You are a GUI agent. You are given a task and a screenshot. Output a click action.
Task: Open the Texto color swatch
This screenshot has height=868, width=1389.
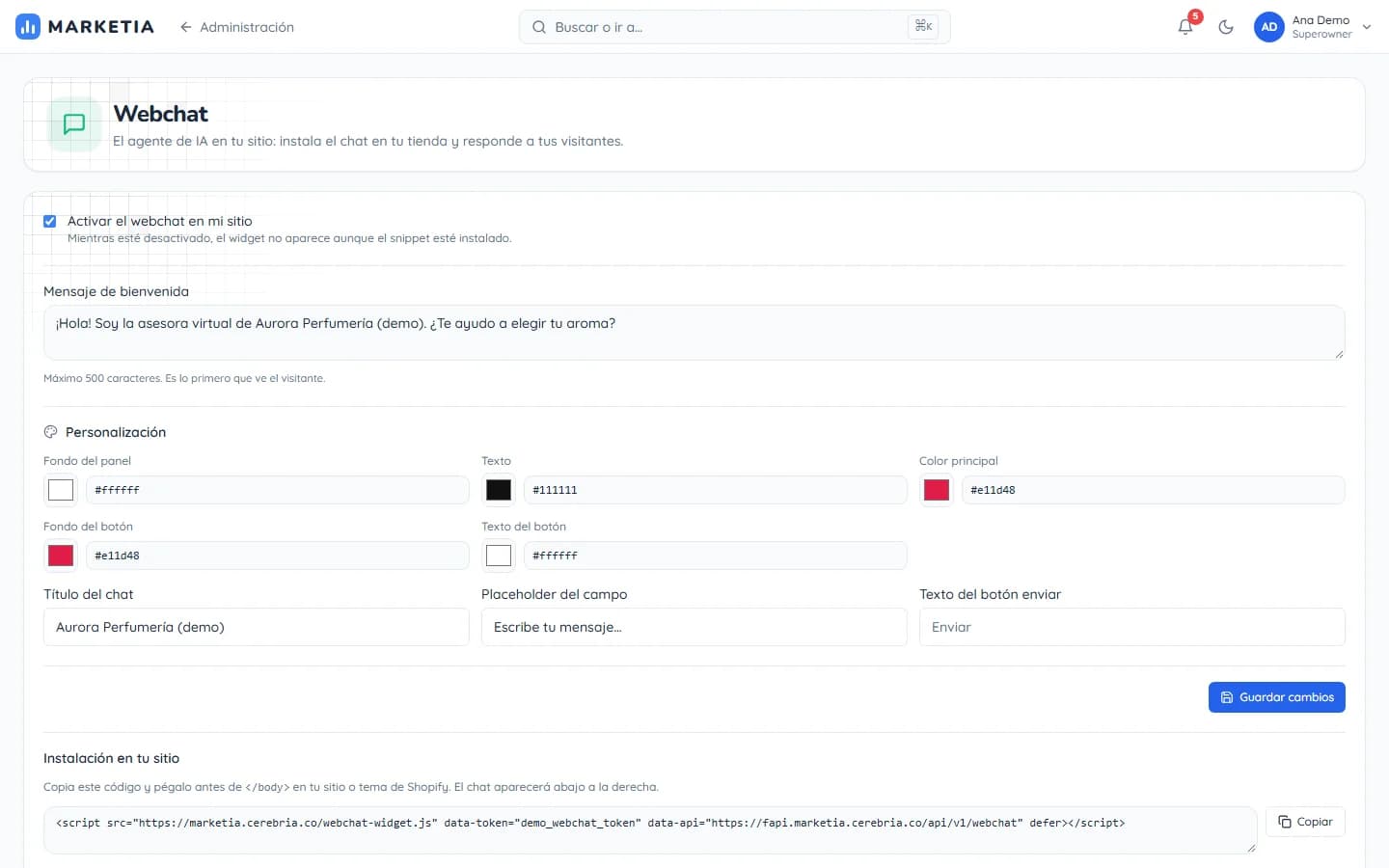coord(499,490)
